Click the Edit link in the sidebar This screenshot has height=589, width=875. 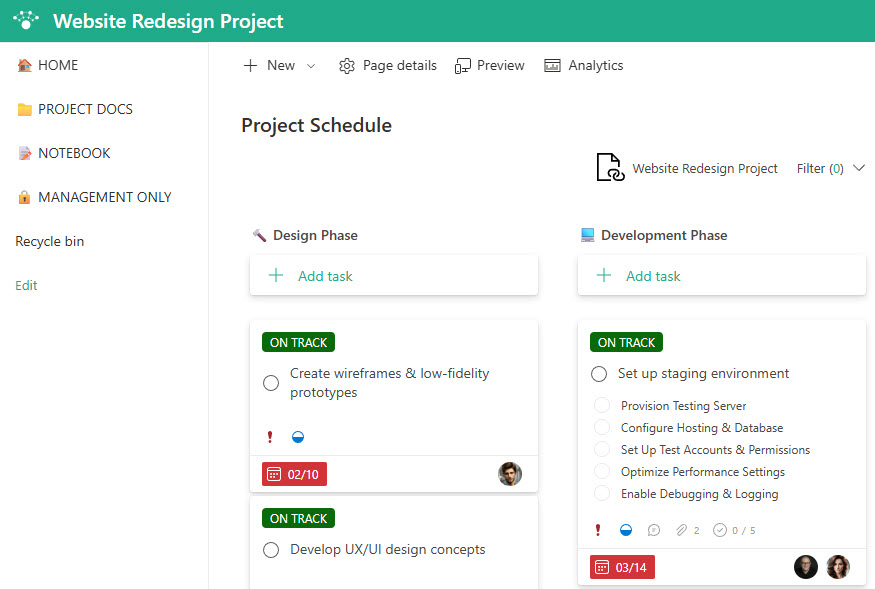(x=26, y=285)
